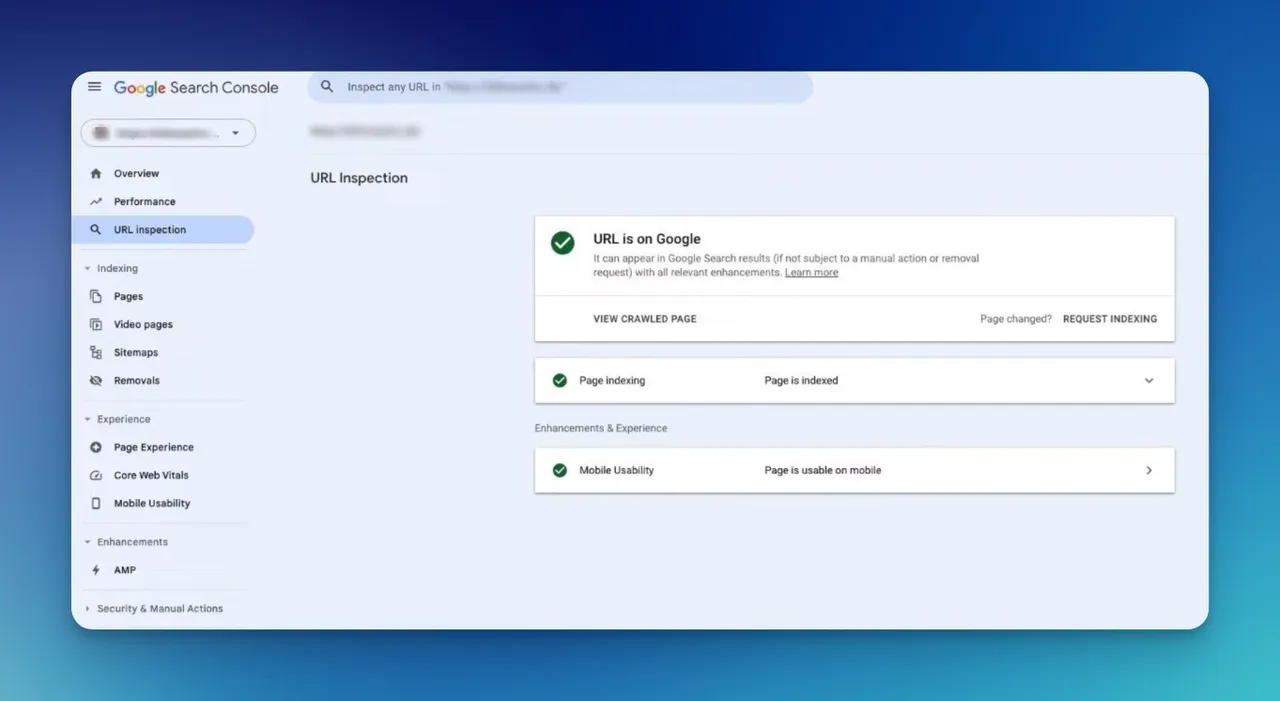Click the AMP lightning bolt icon
Image resolution: width=1280 pixels, height=701 pixels.
(96, 570)
